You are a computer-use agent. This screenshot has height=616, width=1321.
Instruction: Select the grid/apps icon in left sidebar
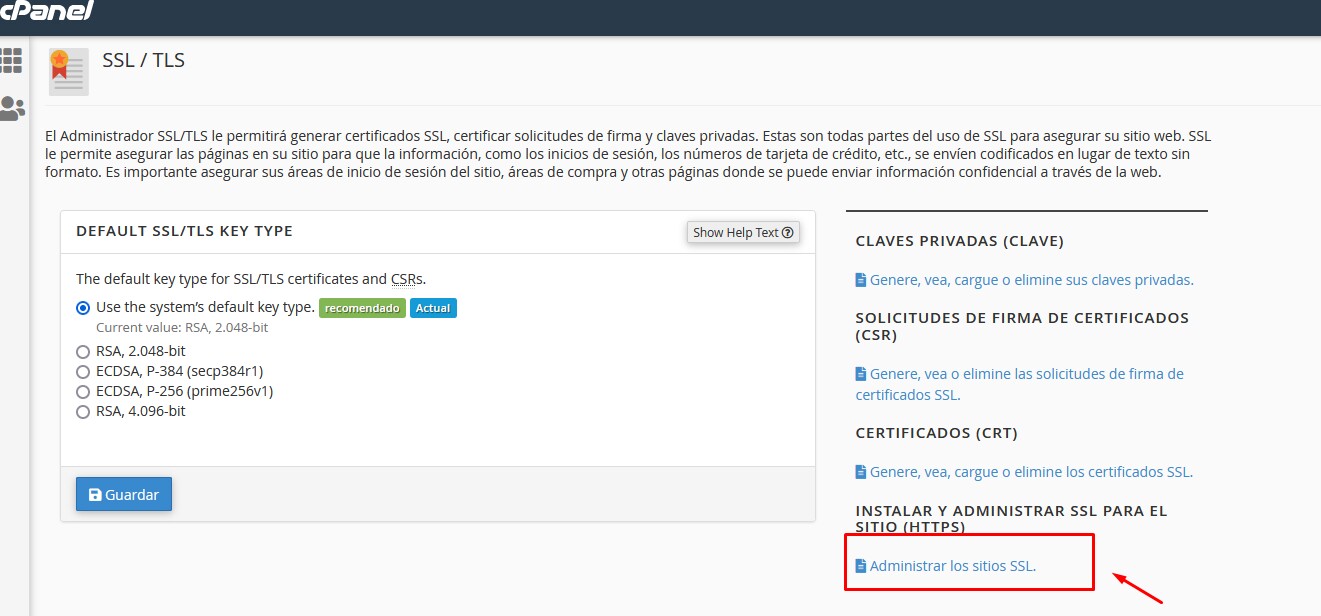tap(13, 62)
